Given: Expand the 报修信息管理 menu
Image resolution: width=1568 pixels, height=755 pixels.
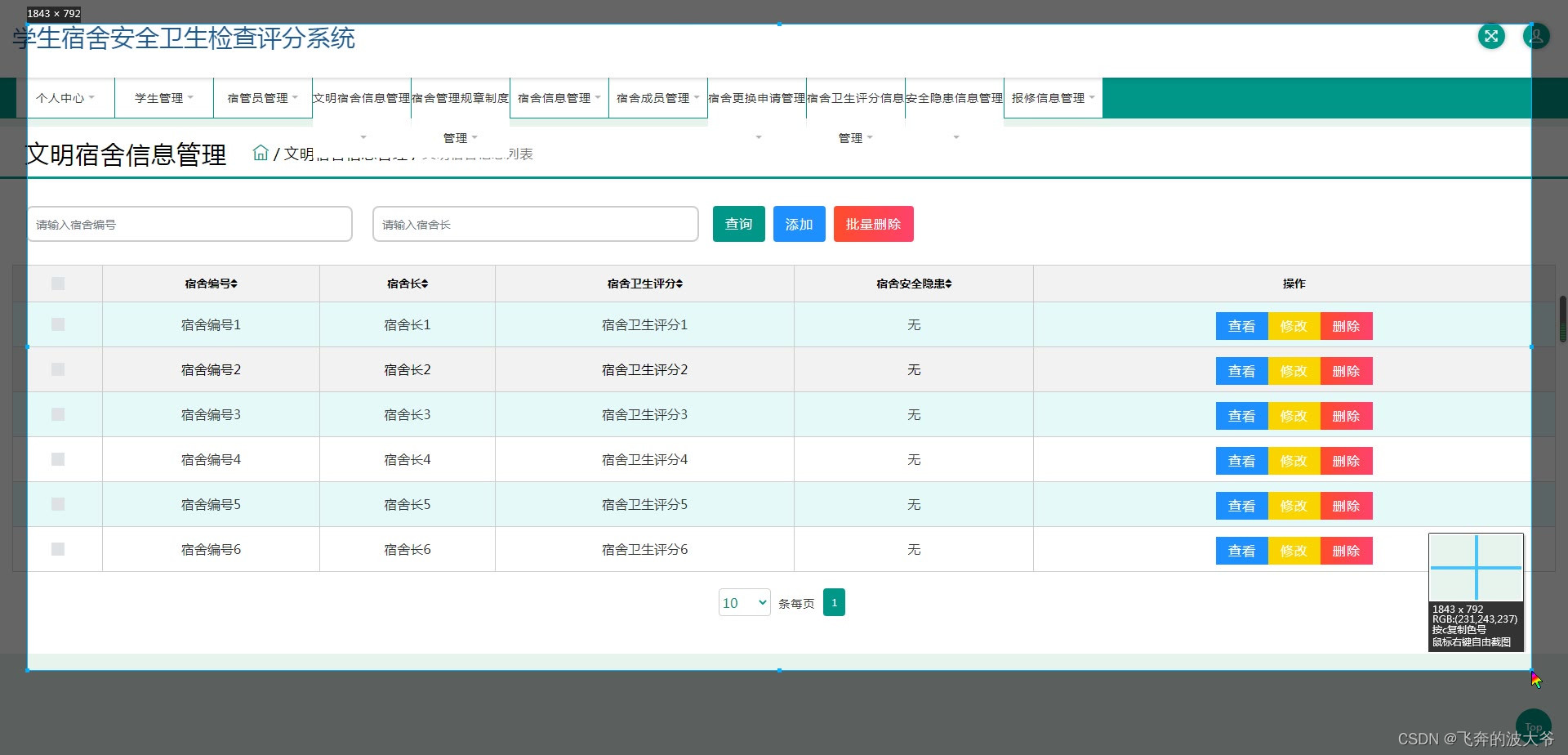Looking at the screenshot, I should tap(1053, 98).
